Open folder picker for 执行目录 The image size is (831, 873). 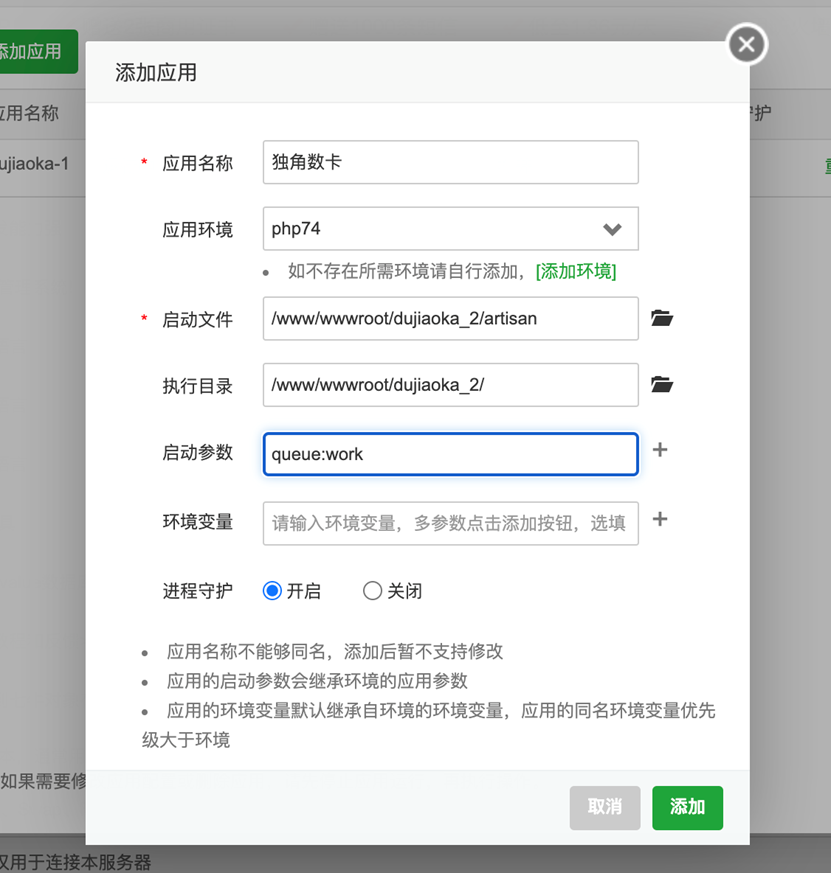click(661, 384)
